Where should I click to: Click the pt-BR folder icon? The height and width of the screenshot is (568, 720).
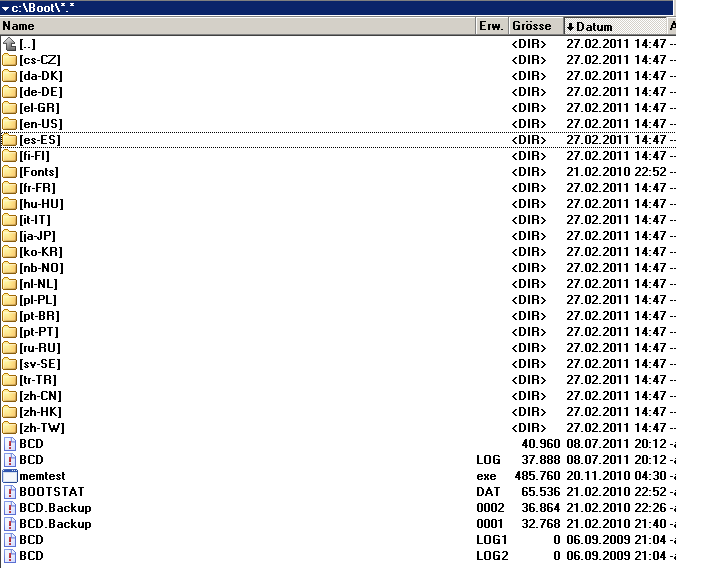point(9,316)
